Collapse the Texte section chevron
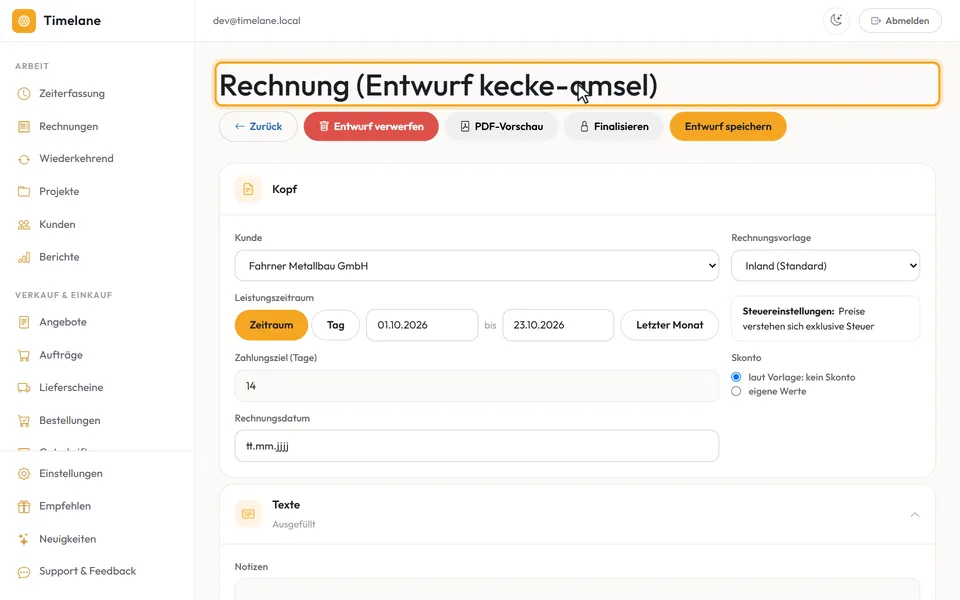Image resolution: width=960 pixels, height=600 pixels. (915, 514)
